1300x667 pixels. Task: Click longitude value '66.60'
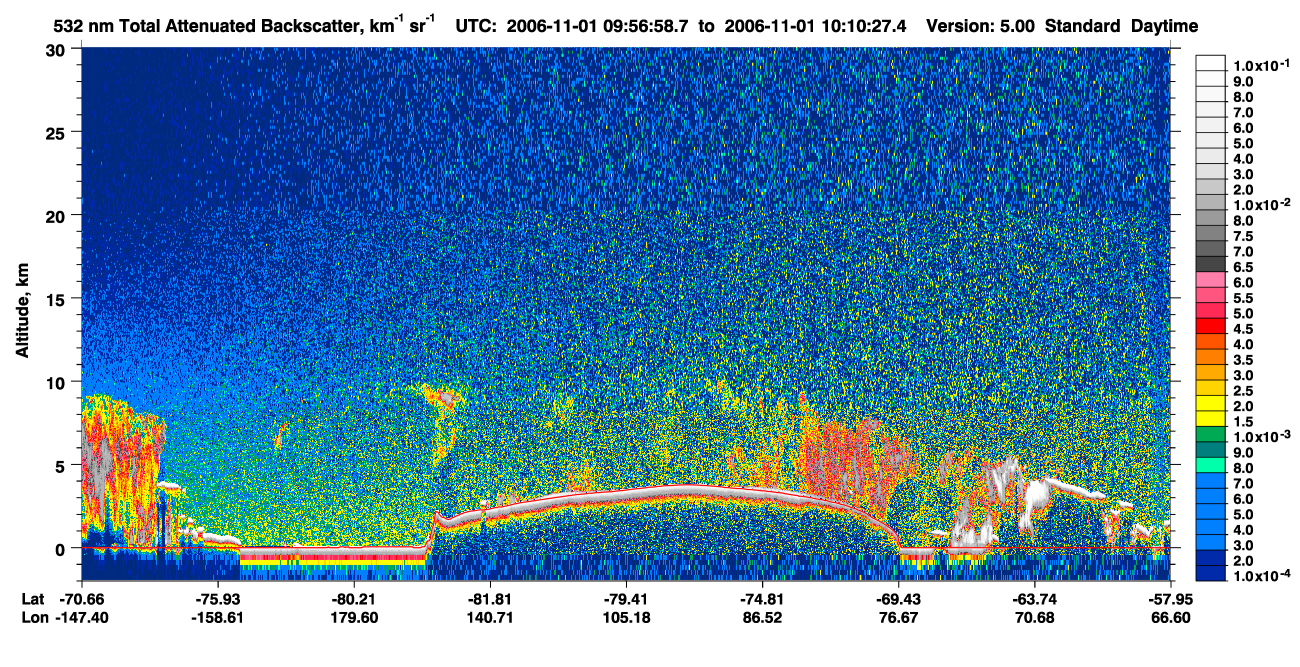coord(1169,618)
